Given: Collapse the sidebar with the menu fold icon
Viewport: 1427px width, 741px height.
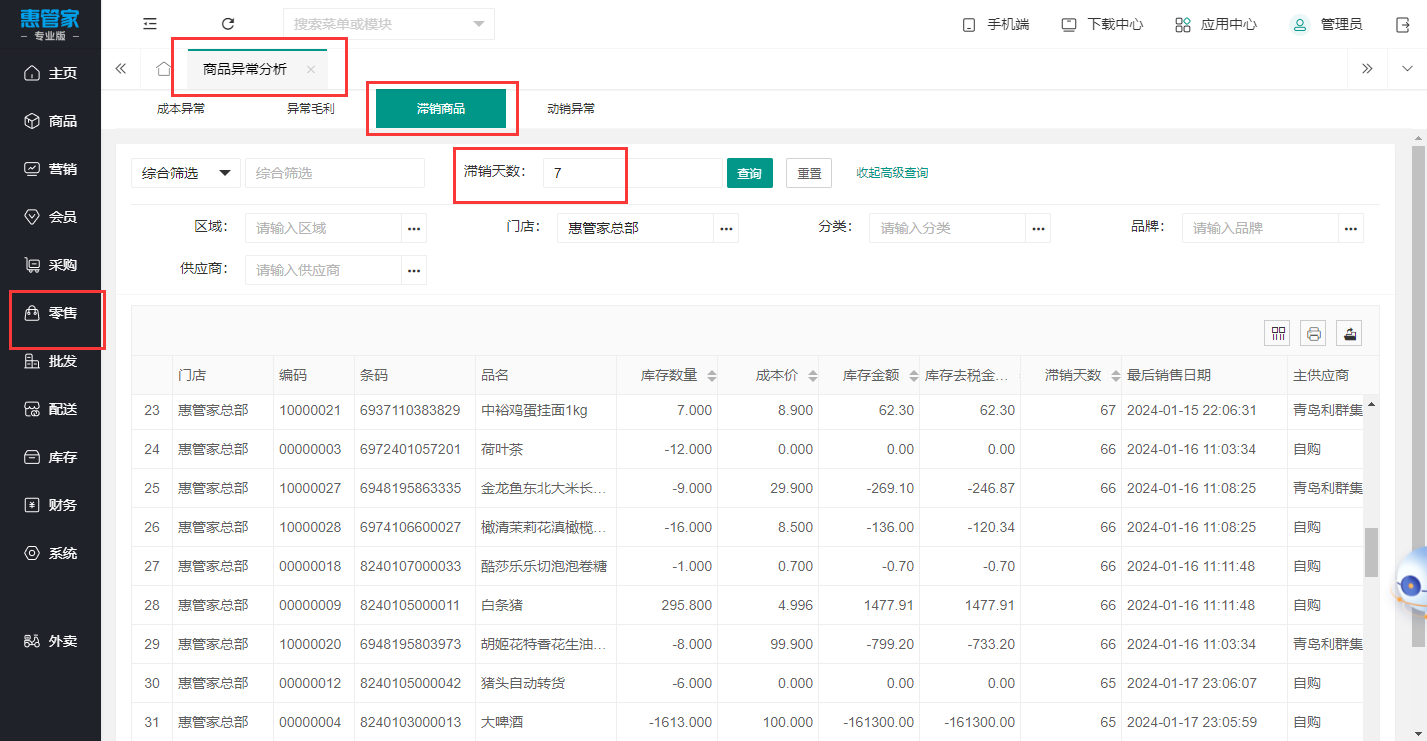Looking at the screenshot, I should 150,24.
